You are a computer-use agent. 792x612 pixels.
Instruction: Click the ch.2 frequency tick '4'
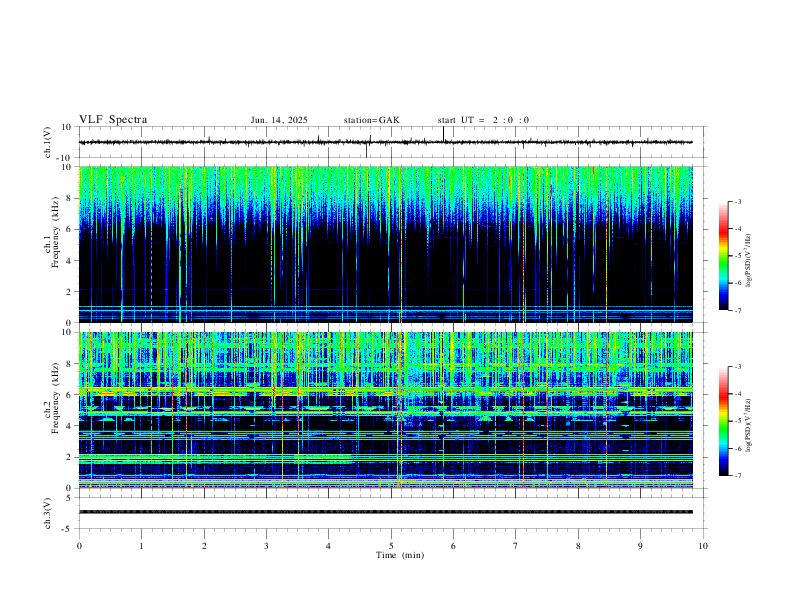(69, 426)
